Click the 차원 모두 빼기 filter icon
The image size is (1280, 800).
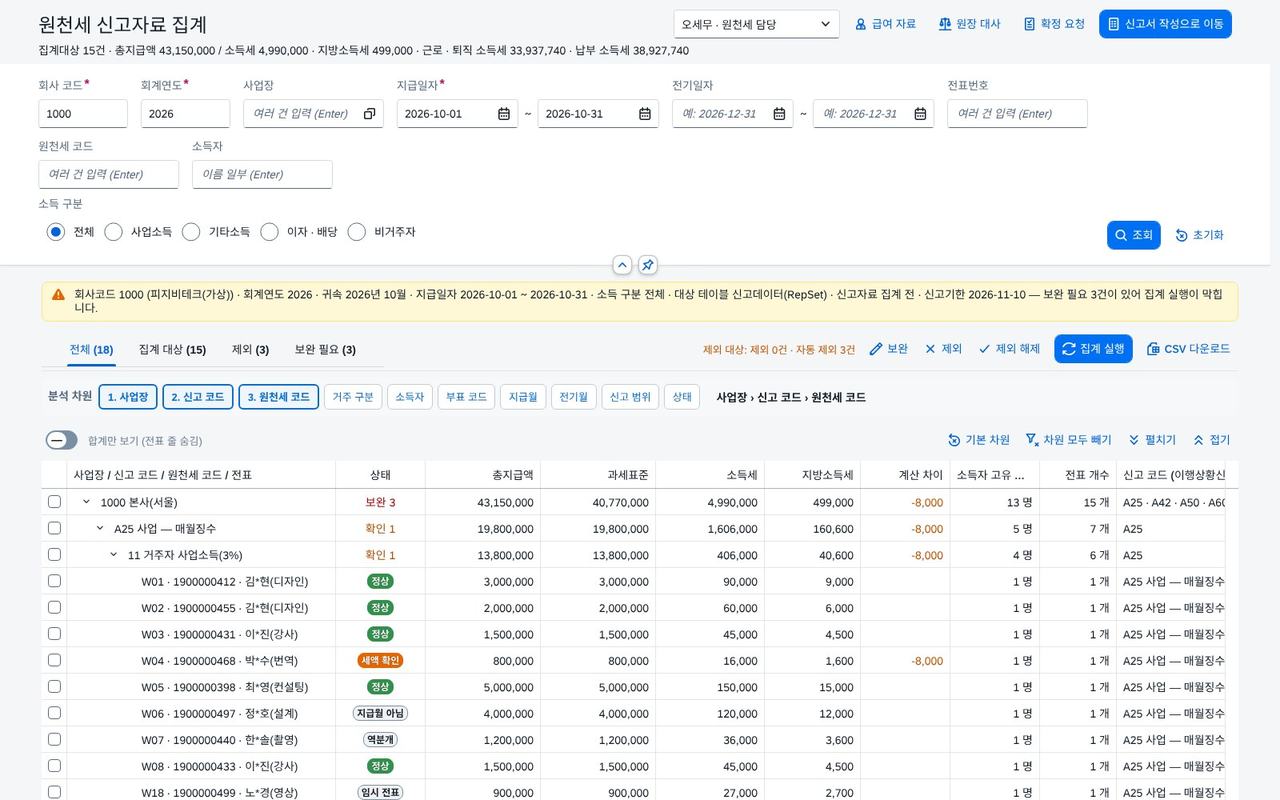tap(1032, 440)
